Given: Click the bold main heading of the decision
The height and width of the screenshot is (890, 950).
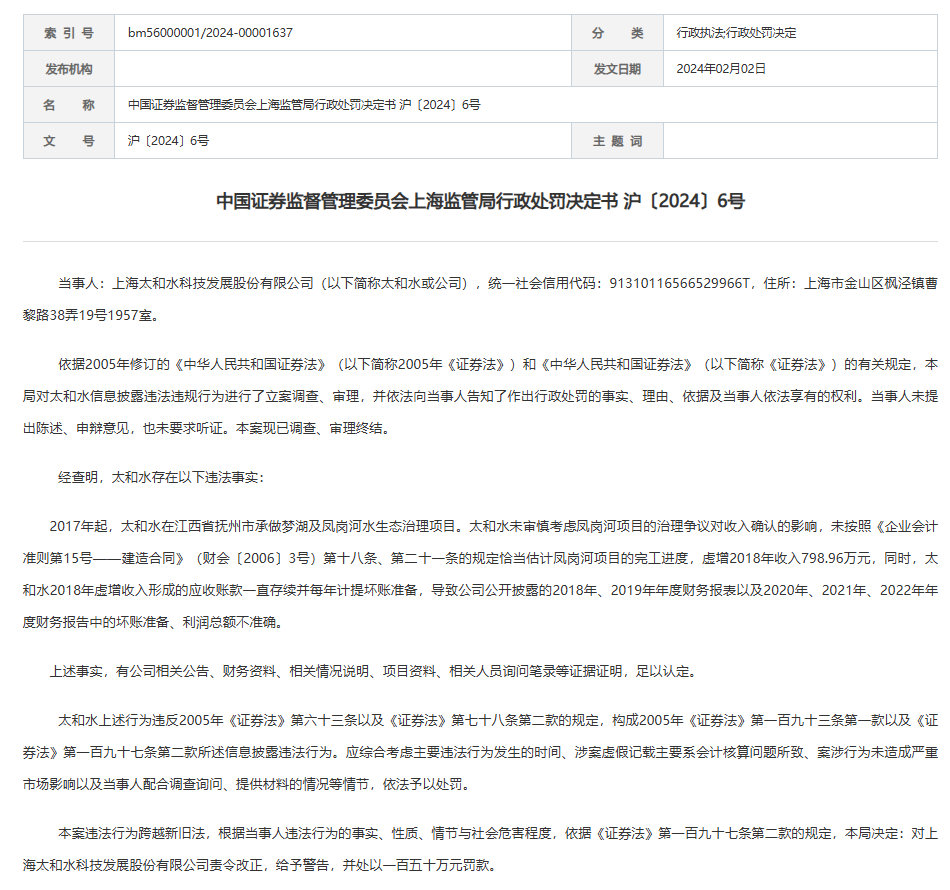Looking at the screenshot, I should pos(480,201).
